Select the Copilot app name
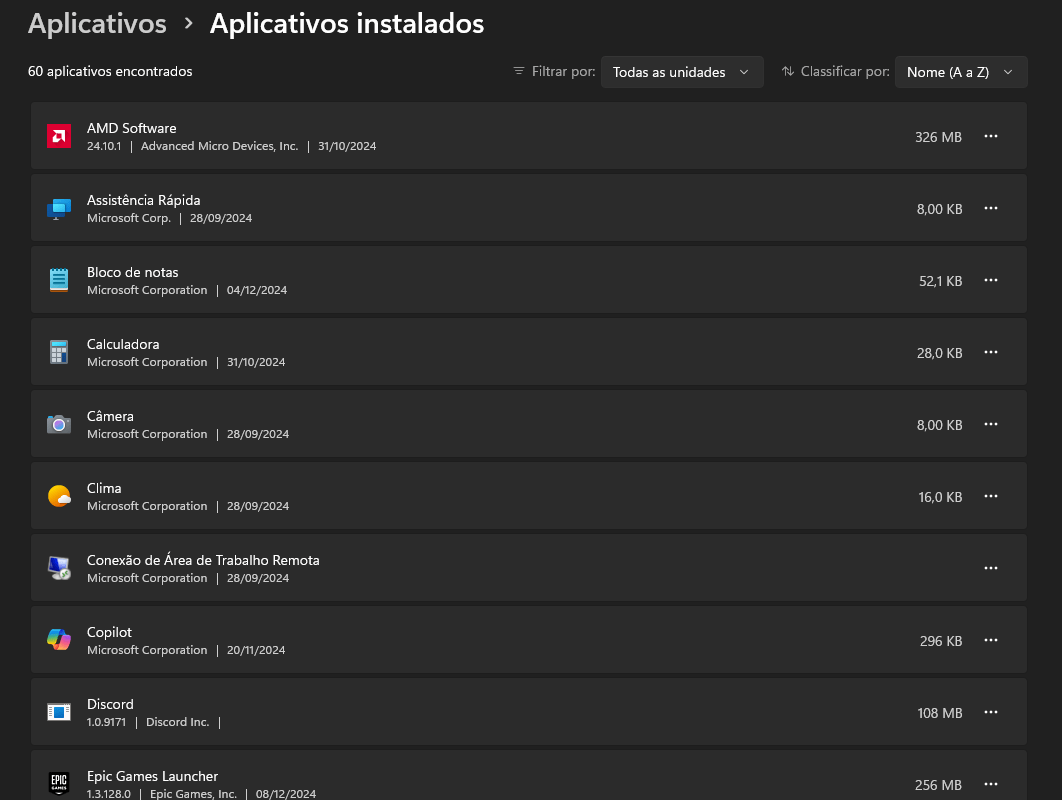This screenshot has height=800, width=1062. tap(109, 632)
